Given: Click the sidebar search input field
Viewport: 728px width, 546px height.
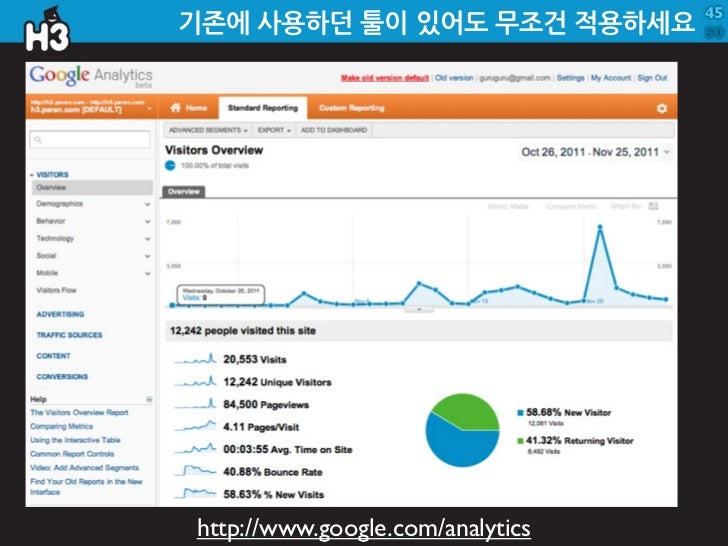Looking at the screenshot, I should (90, 140).
